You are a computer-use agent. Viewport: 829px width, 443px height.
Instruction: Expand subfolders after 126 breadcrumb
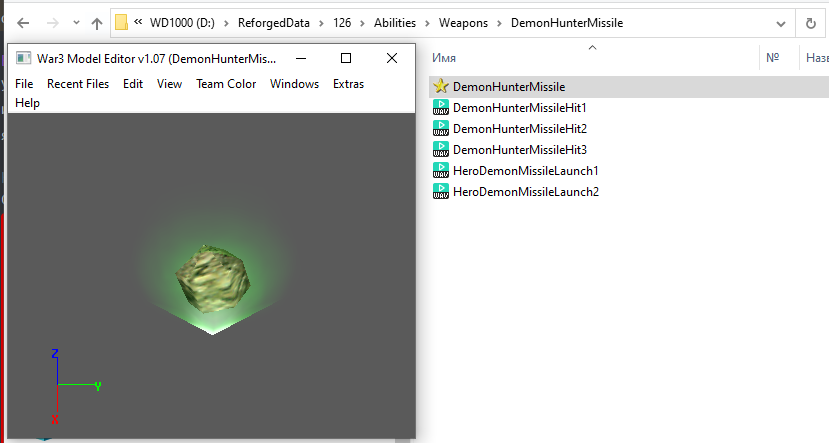[x=362, y=23]
